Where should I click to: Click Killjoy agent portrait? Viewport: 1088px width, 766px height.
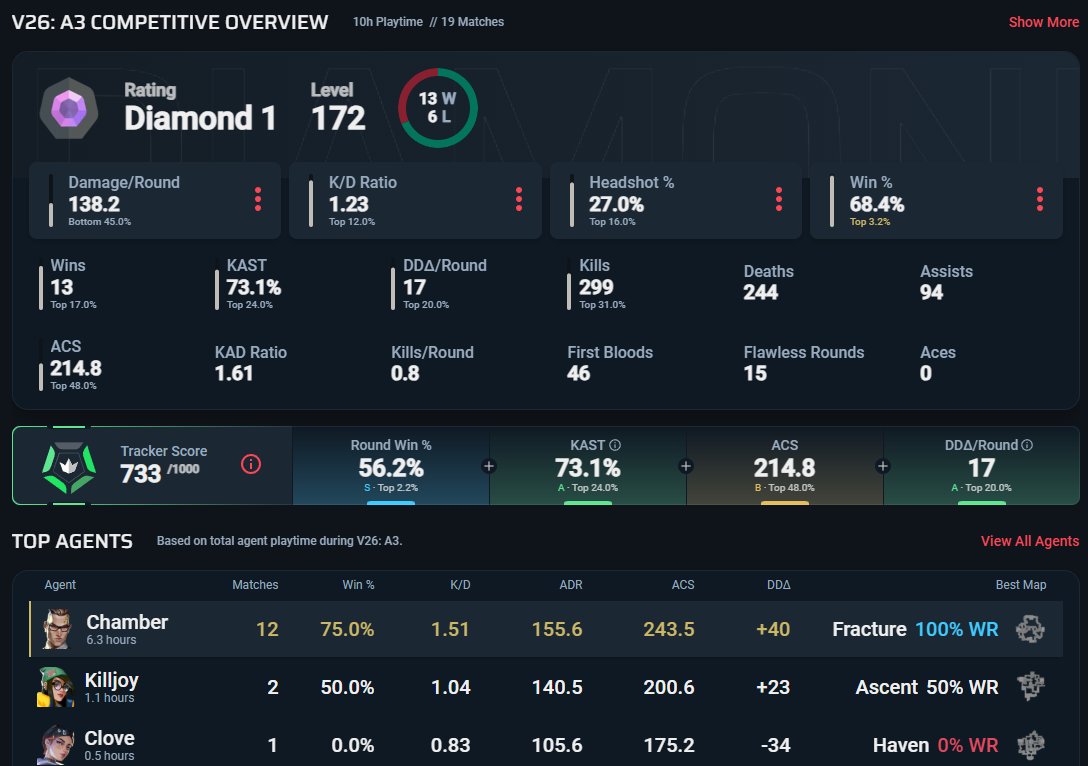(56, 687)
